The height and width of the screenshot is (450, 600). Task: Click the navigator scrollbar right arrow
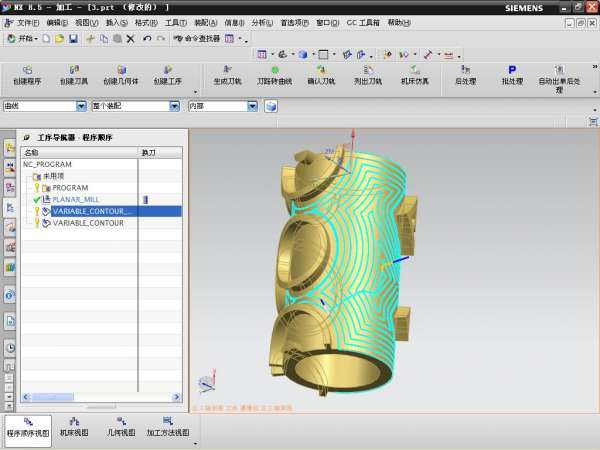(x=176, y=397)
